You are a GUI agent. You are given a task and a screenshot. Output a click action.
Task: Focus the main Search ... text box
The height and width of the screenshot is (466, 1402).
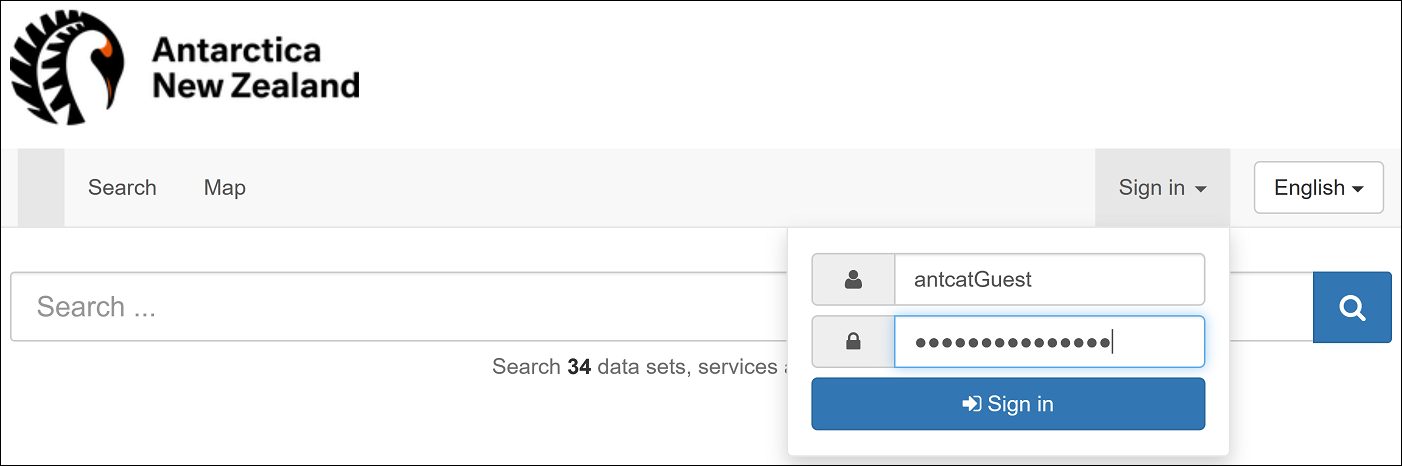(400, 307)
